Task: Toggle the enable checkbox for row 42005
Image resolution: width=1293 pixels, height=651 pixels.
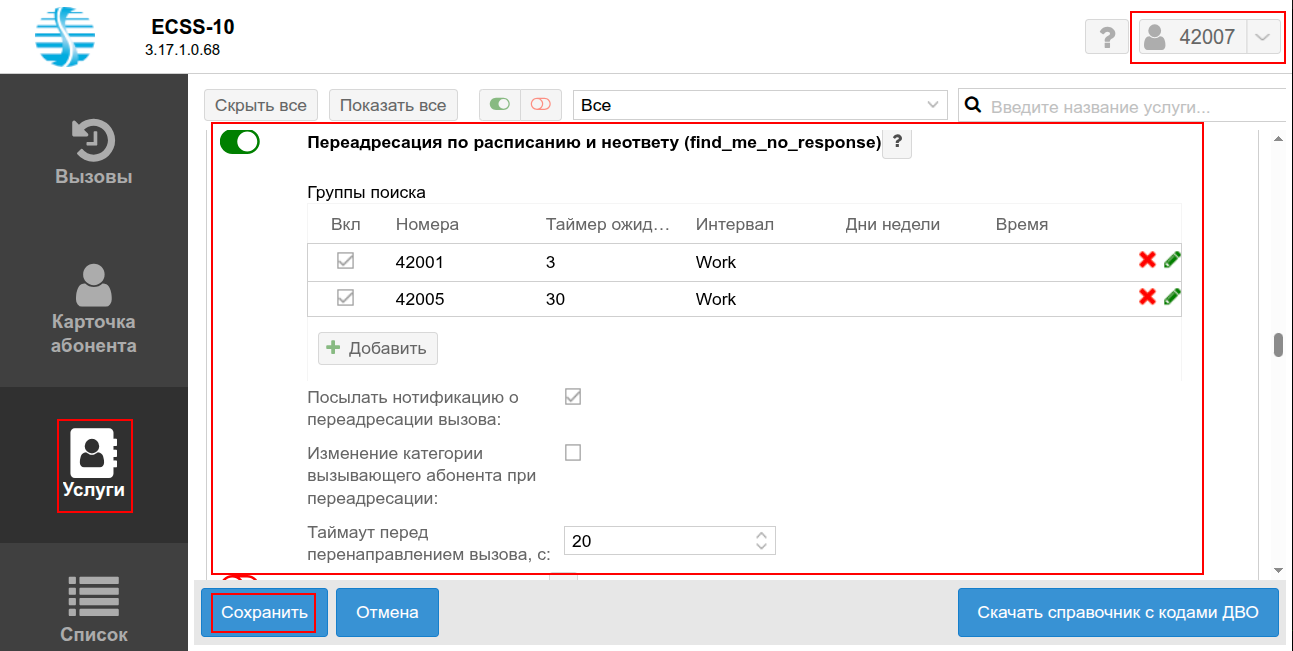Action: coord(345,298)
